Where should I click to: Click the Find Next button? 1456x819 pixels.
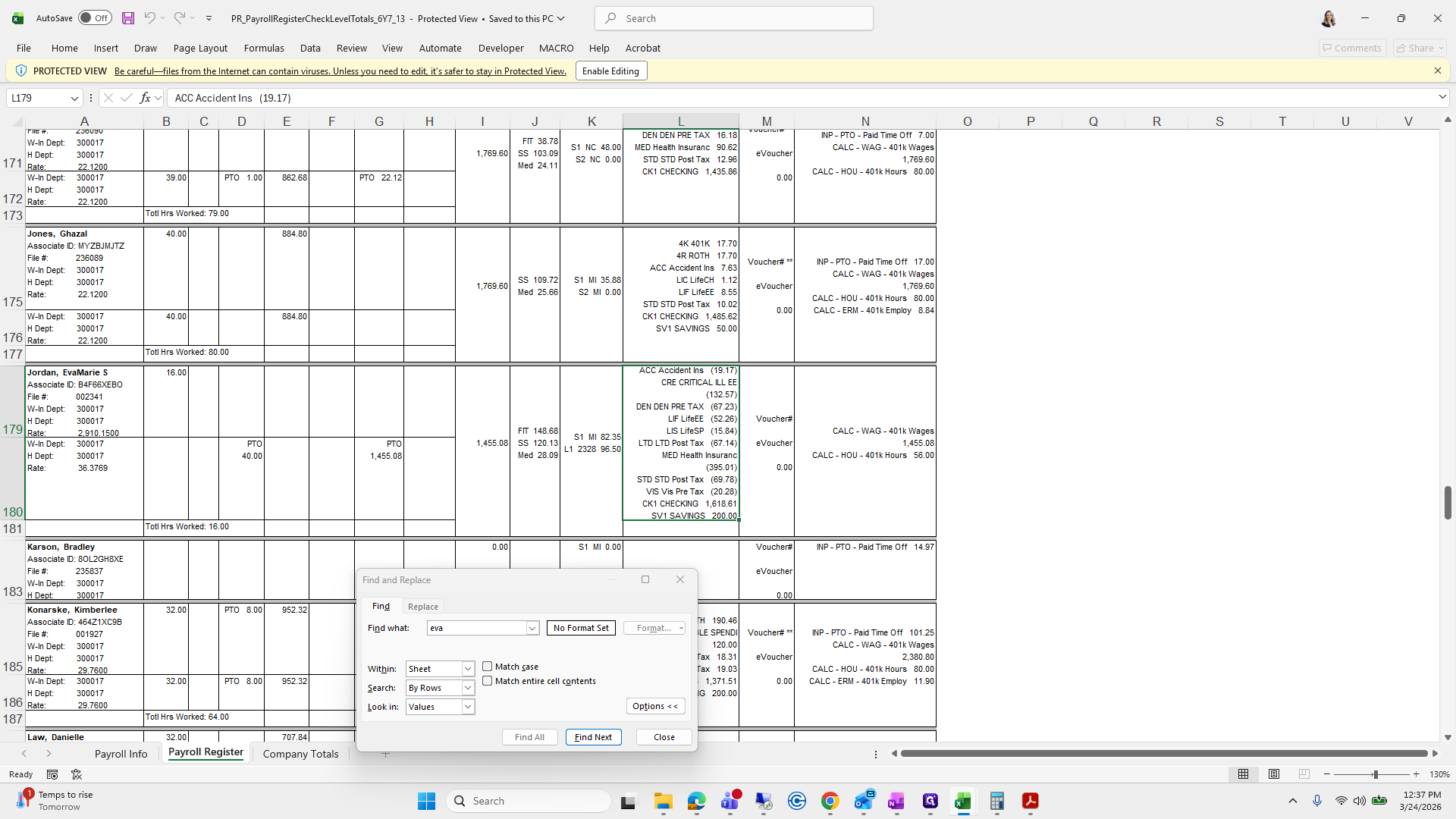tap(593, 737)
